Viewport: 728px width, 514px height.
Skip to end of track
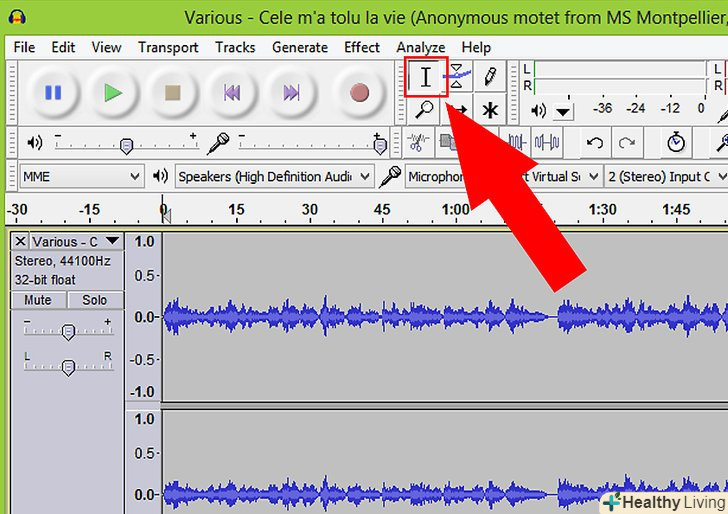[291, 92]
